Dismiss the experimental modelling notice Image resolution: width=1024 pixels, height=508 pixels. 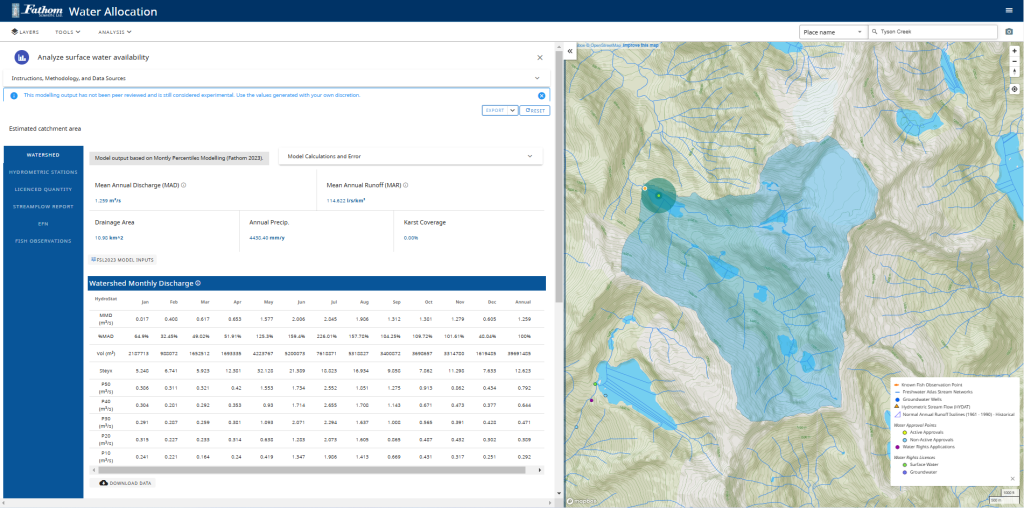pyautogui.click(x=541, y=96)
